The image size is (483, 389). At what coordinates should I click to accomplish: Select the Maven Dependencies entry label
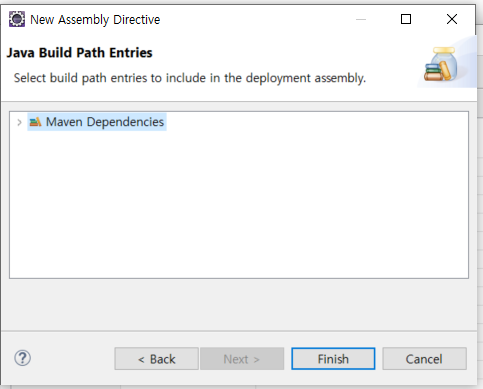(x=105, y=122)
